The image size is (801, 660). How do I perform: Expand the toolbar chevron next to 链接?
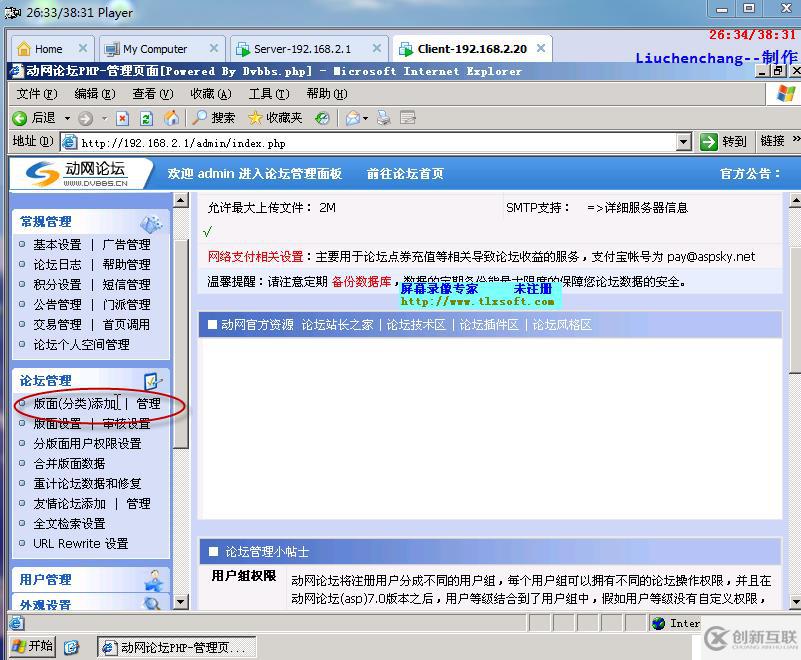click(x=796, y=139)
